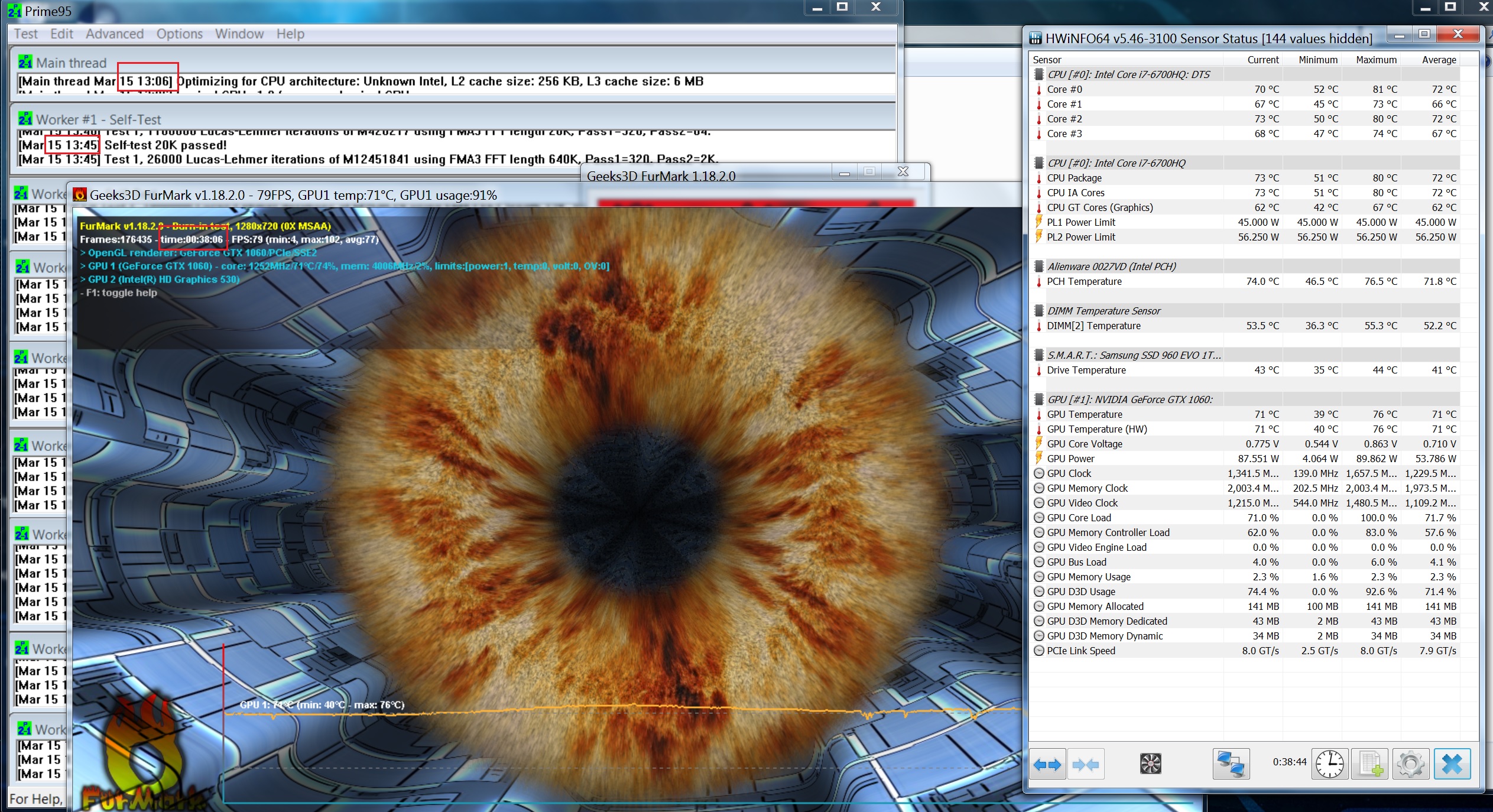Open the network monitors icon in HWiNFO
This screenshot has height=812, width=1493.
pos(1231,764)
